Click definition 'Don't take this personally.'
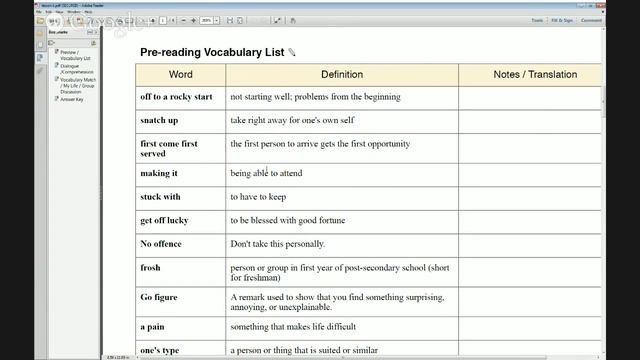The height and width of the screenshot is (360, 640). [x=278, y=244]
